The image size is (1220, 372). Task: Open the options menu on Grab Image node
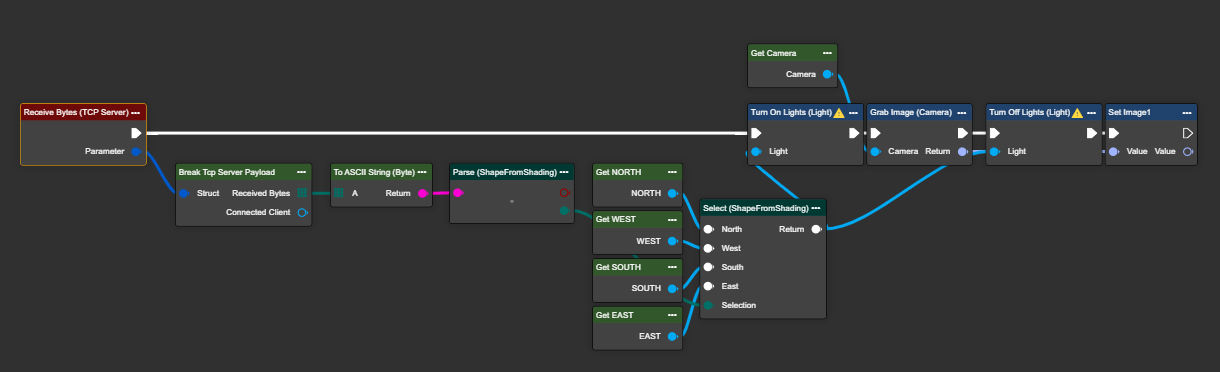pyautogui.click(x=963, y=112)
